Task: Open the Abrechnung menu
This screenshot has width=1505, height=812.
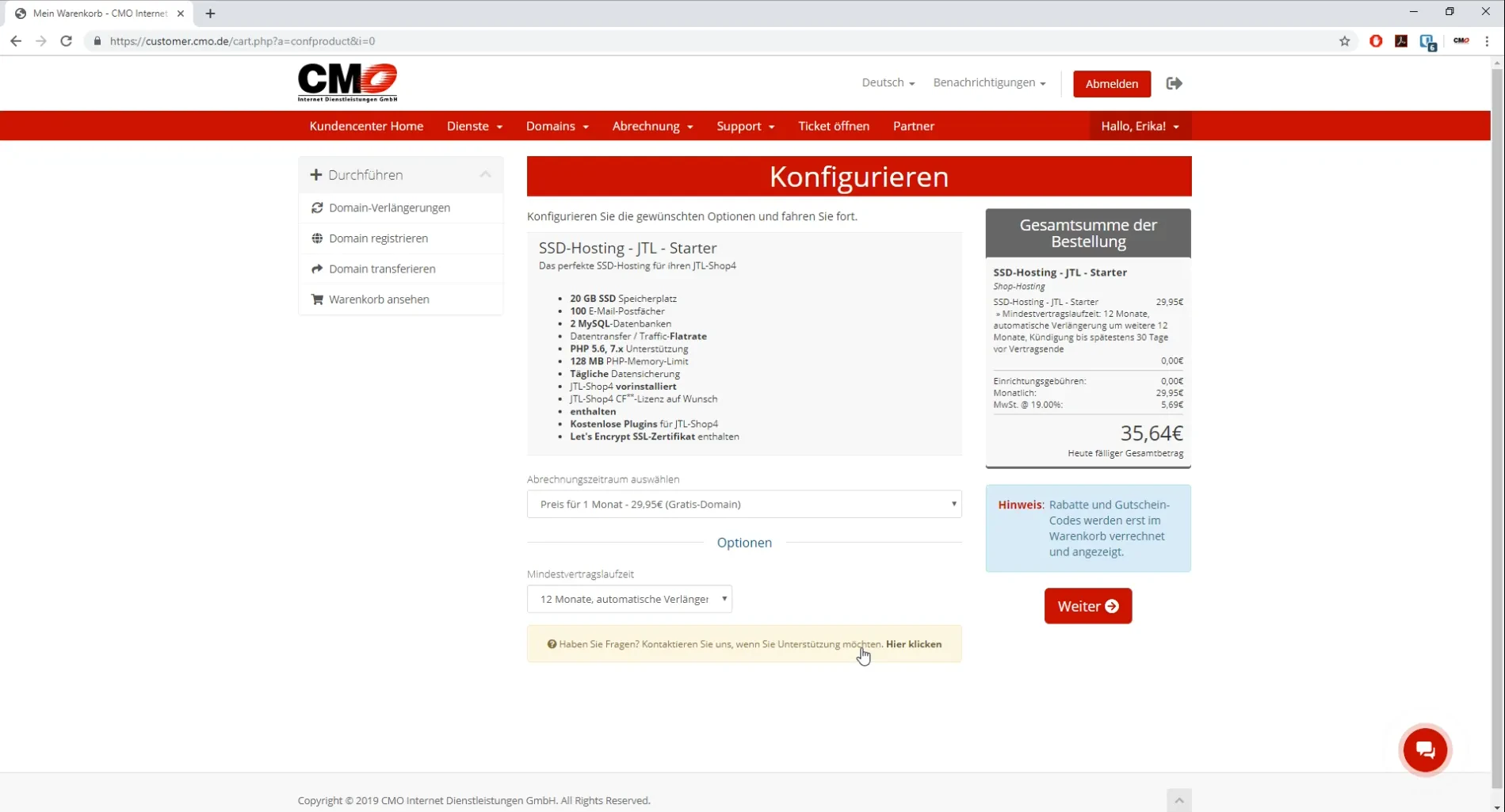Action: coord(652,126)
